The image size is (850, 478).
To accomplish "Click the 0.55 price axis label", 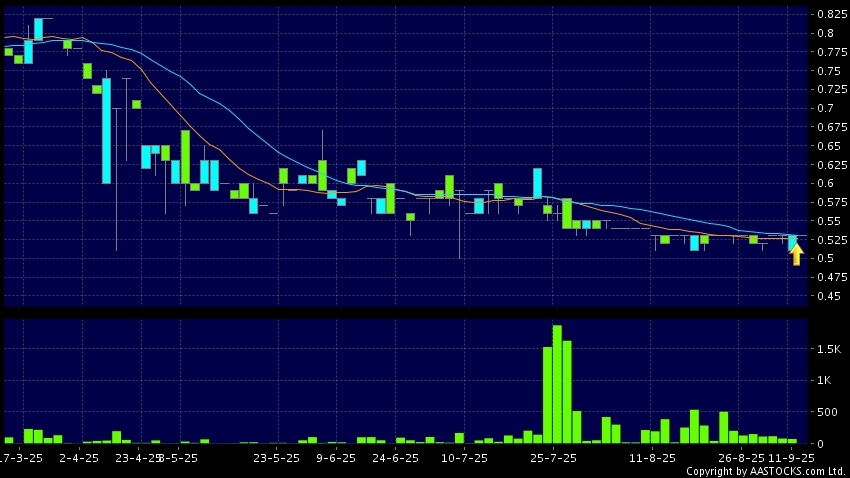I will click(x=829, y=221).
